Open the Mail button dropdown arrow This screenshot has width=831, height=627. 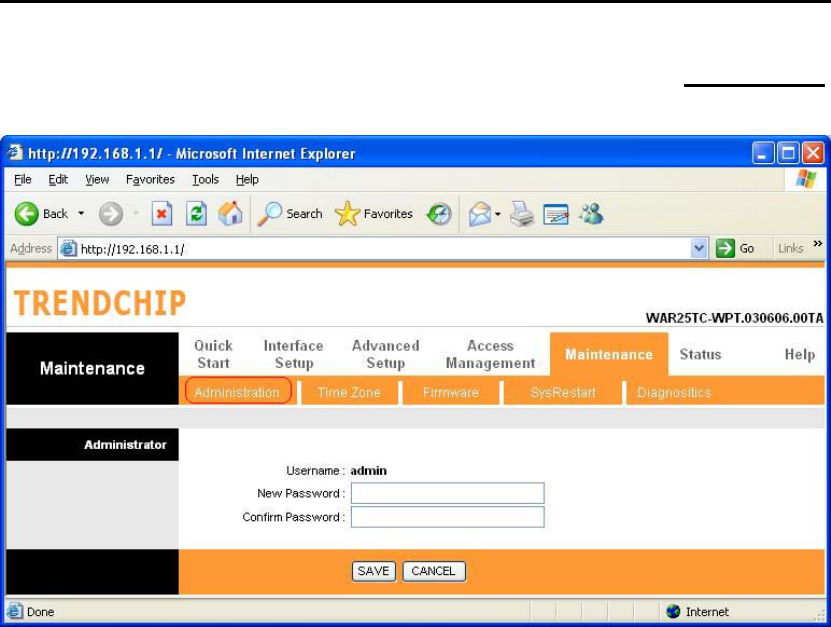(x=498, y=214)
